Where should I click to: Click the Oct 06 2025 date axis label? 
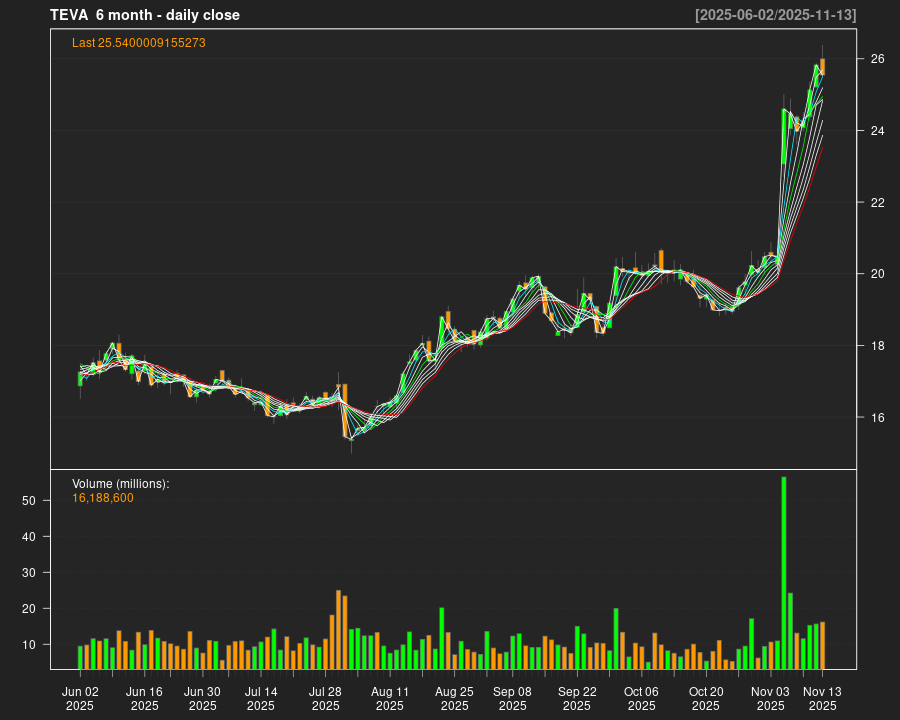click(641, 698)
